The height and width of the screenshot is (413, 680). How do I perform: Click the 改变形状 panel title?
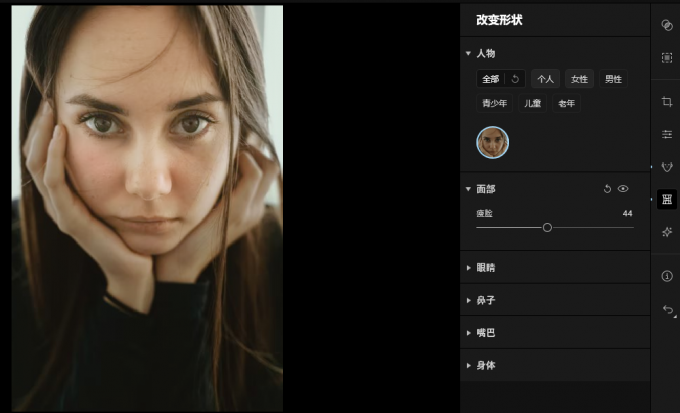(x=499, y=20)
